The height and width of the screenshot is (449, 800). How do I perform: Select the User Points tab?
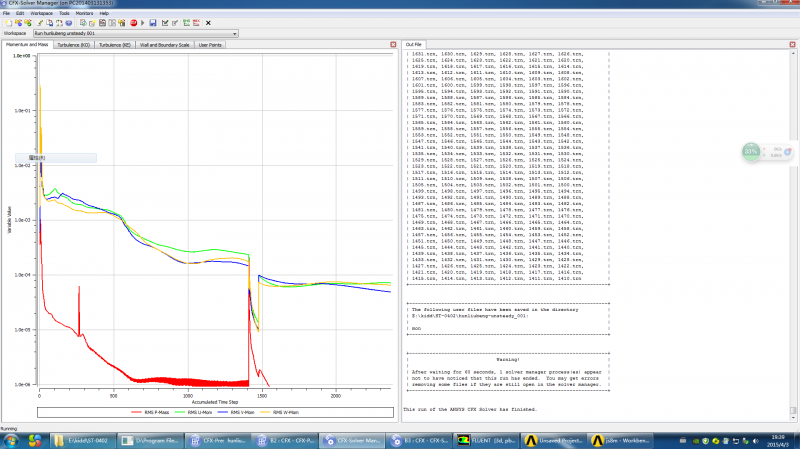tap(211, 45)
